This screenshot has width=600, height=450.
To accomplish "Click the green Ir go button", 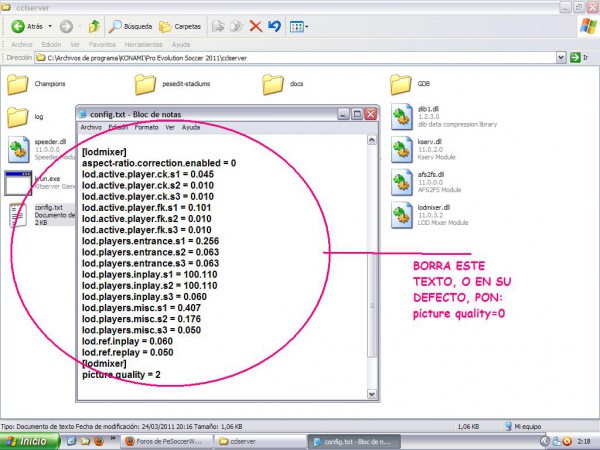I will pyautogui.click(x=579, y=58).
